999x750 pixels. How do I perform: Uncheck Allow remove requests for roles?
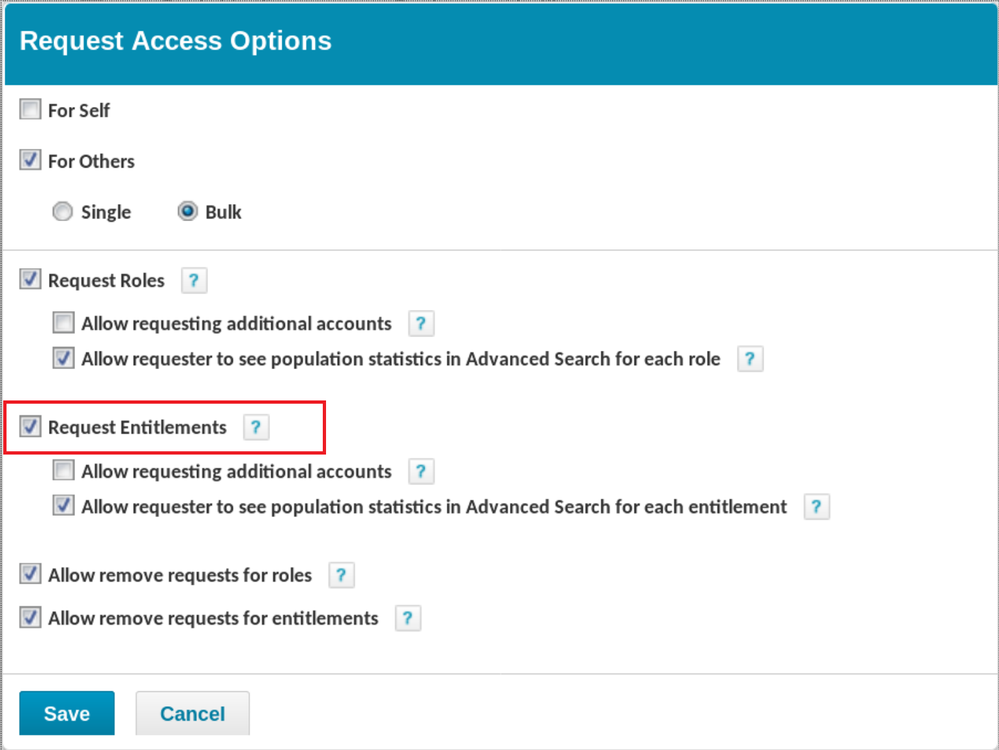tap(31, 575)
